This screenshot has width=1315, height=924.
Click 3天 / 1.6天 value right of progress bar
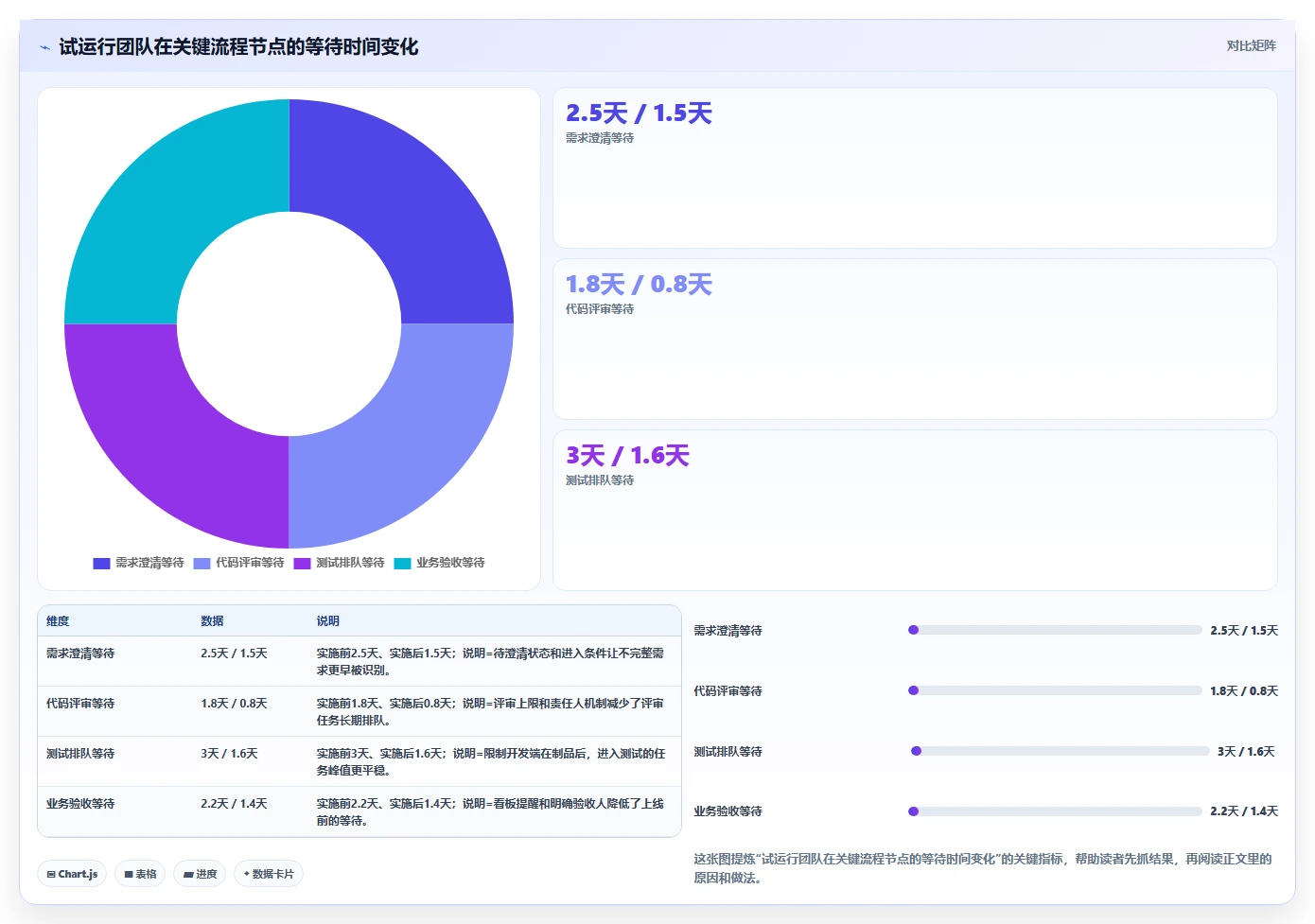pos(1246,752)
